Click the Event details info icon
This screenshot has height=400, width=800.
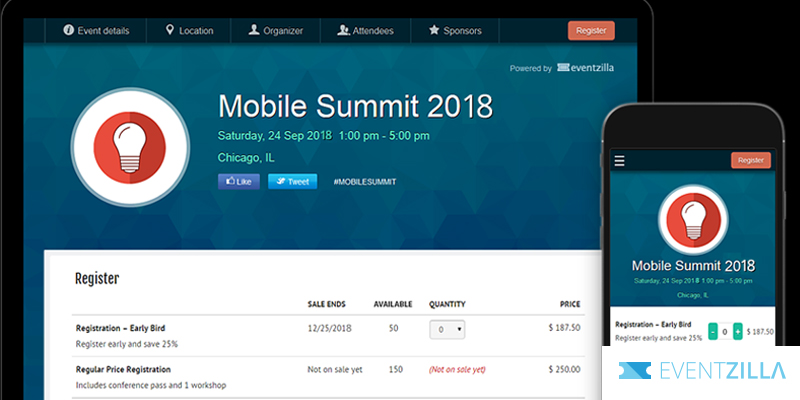[69, 30]
